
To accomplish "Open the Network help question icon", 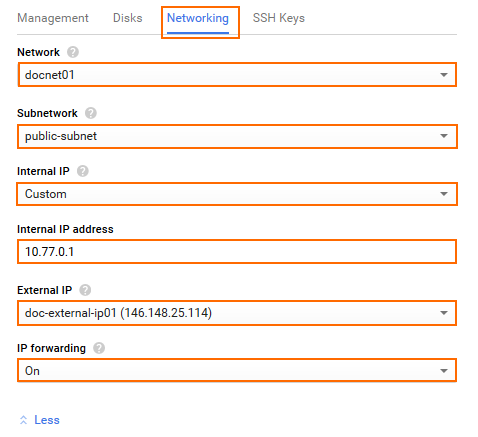I will (x=73, y=52).
